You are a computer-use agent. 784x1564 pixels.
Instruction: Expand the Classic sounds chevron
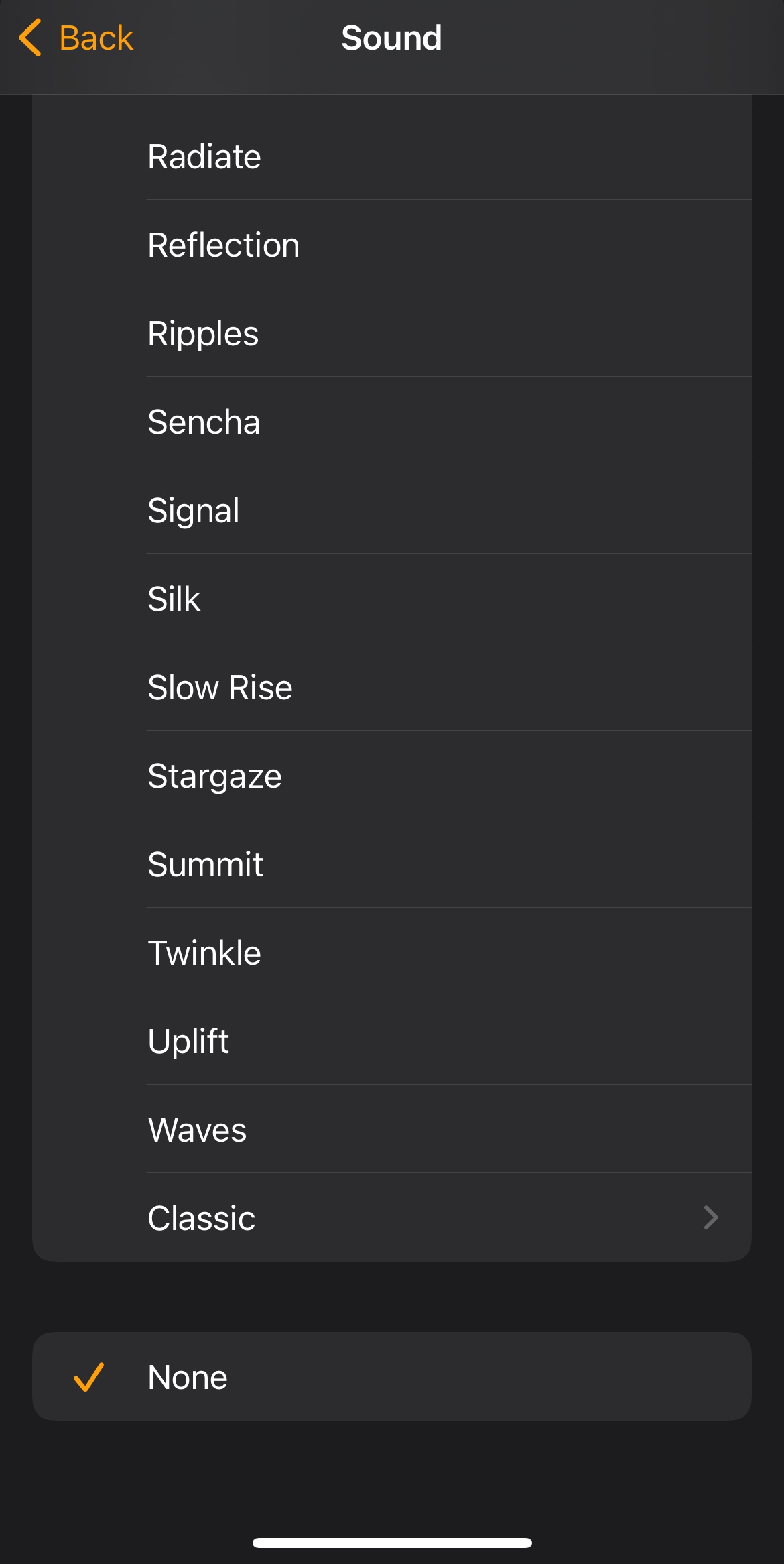711,1217
